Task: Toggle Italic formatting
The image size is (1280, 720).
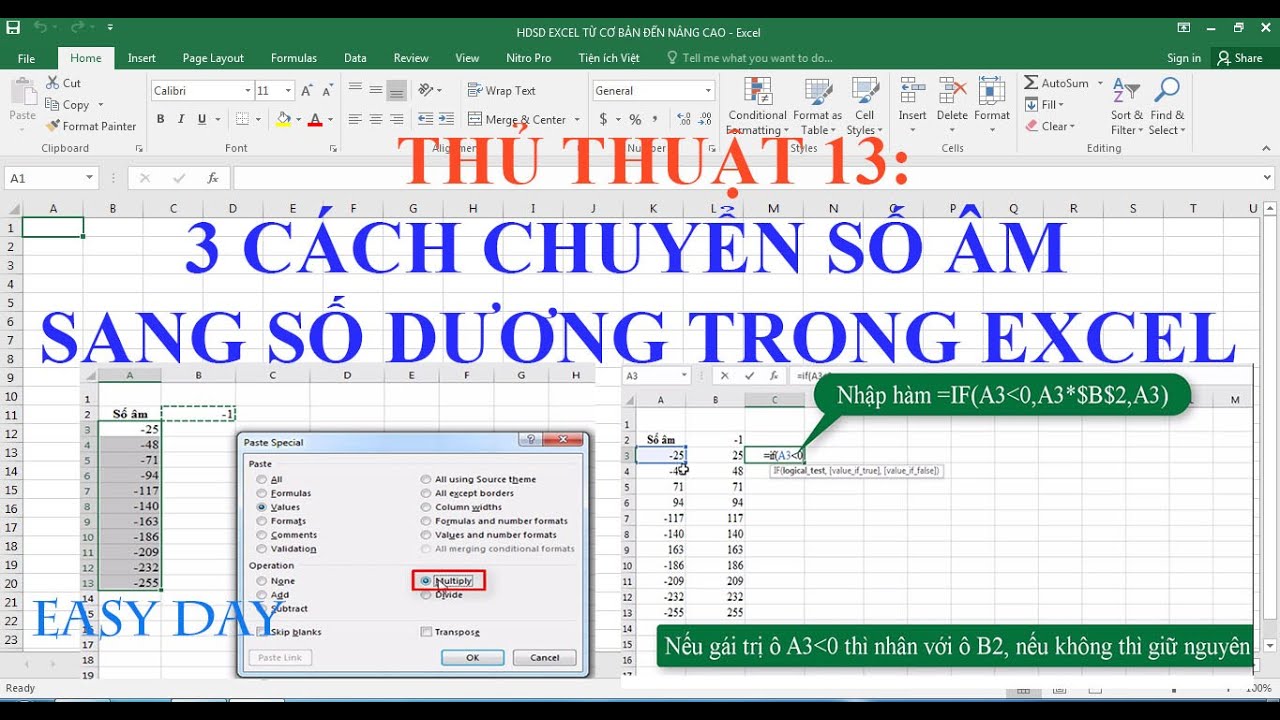Action: tap(181, 119)
